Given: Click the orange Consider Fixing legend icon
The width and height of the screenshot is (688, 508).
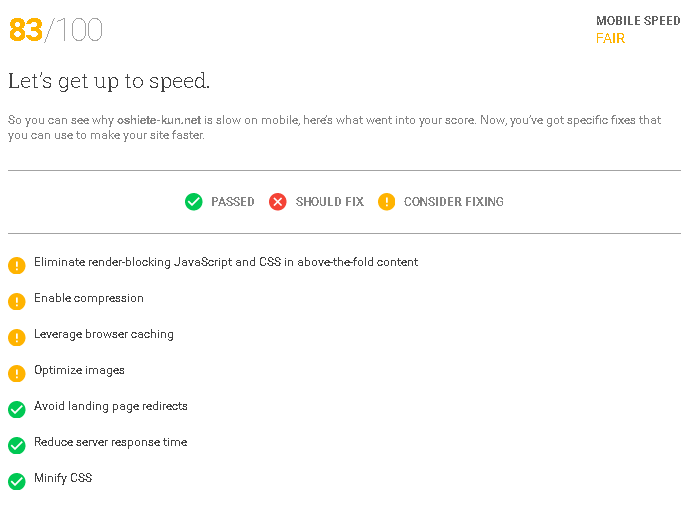Looking at the screenshot, I should (x=387, y=202).
